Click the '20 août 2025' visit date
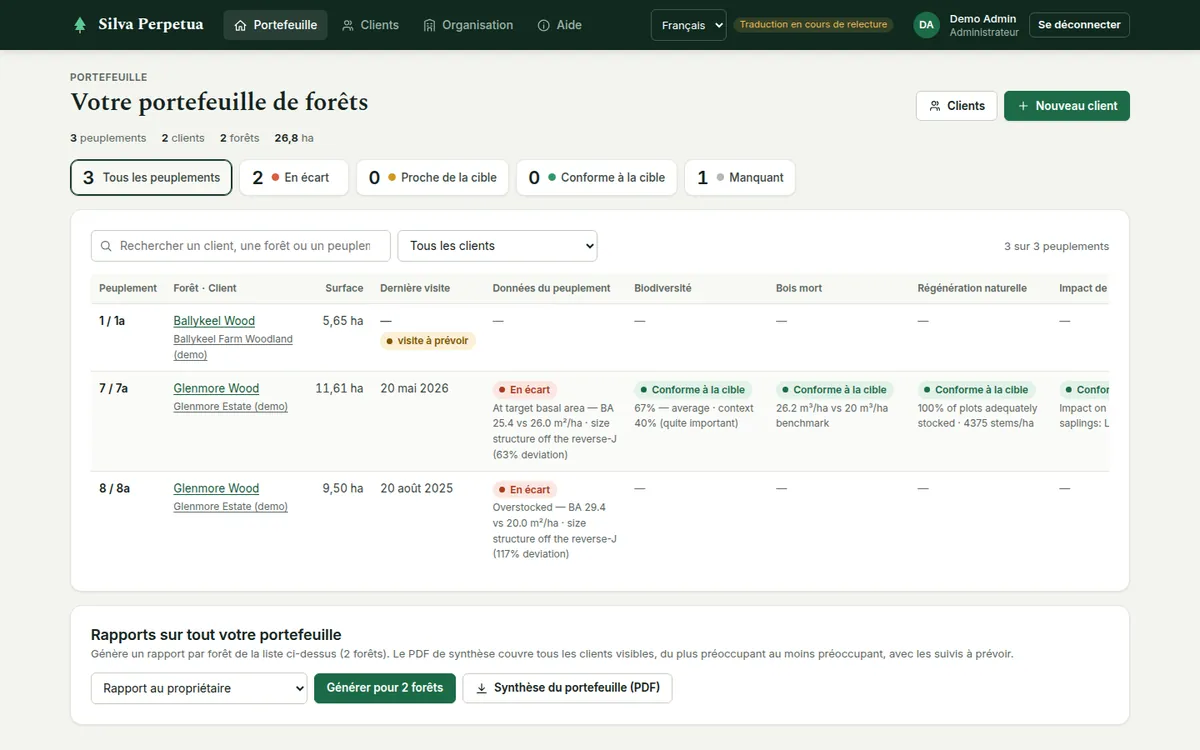Image resolution: width=1200 pixels, height=750 pixels. (x=417, y=488)
